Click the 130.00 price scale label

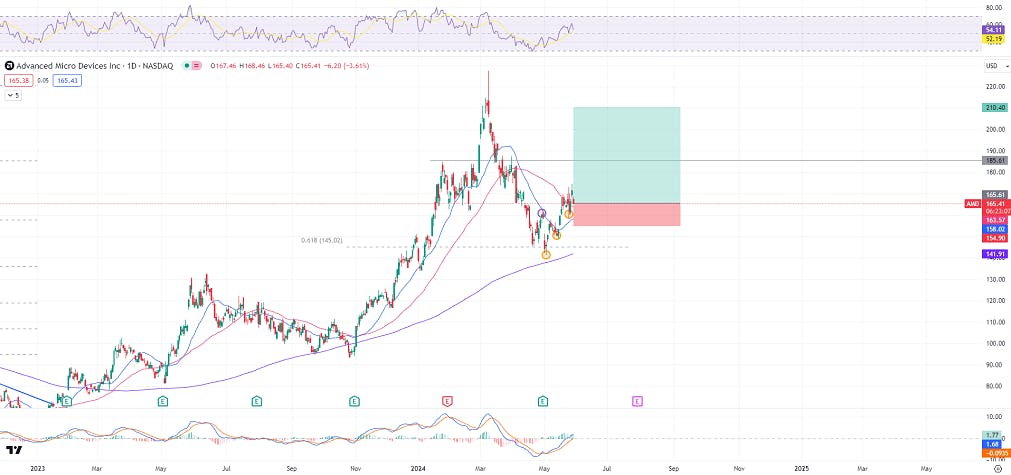point(994,279)
